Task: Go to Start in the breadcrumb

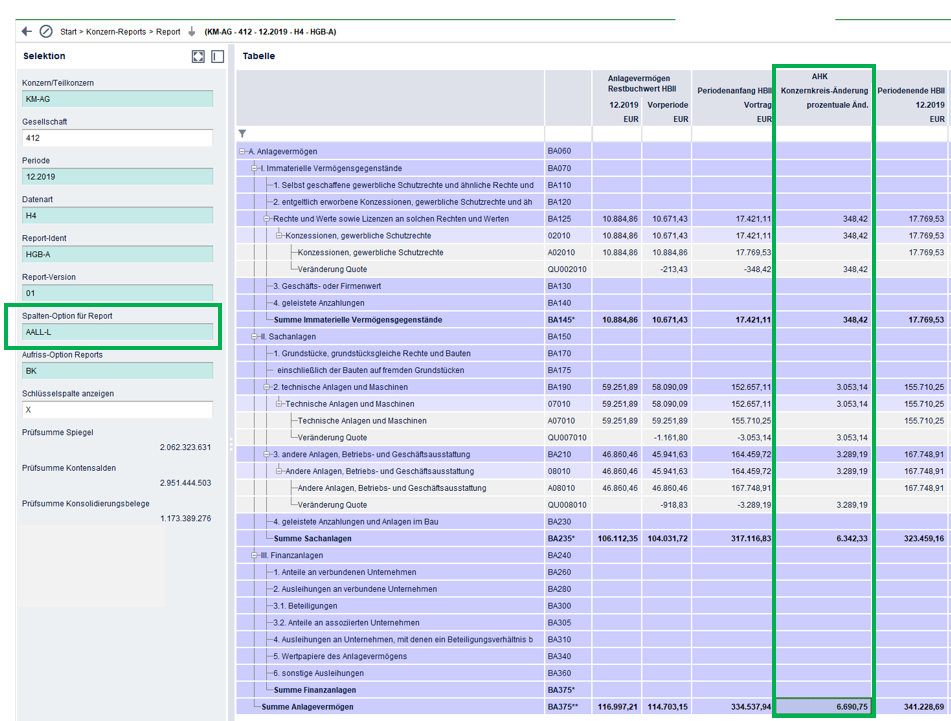Action: (69, 32)
